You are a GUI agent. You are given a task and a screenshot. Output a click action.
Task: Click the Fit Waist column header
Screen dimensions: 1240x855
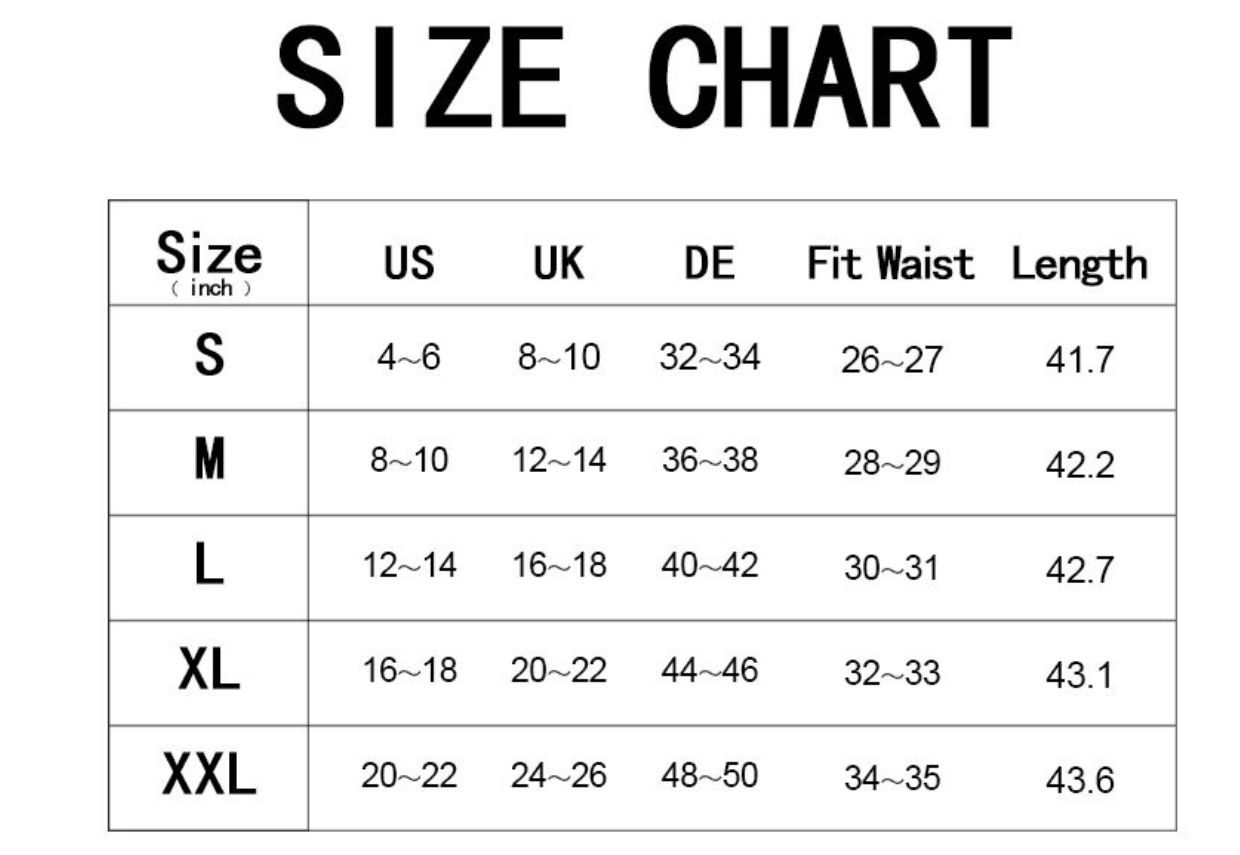[890, 263]
